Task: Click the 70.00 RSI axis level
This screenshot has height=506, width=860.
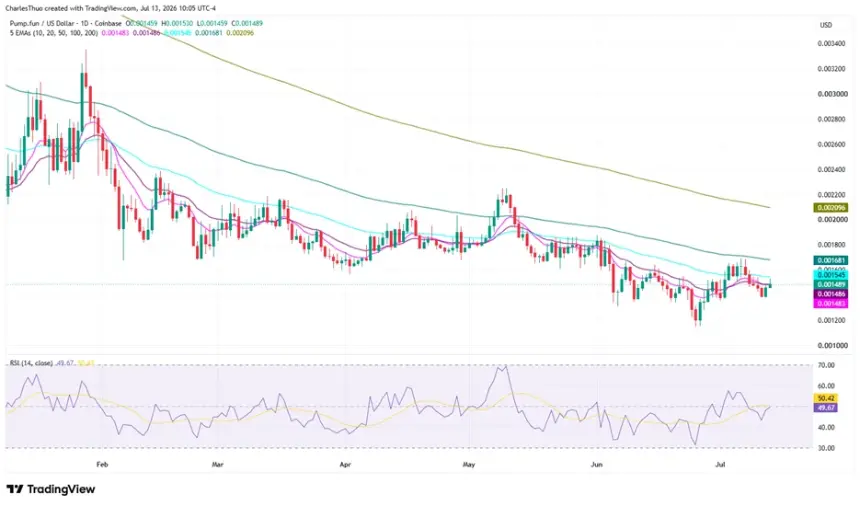Action: coord(826,365)
